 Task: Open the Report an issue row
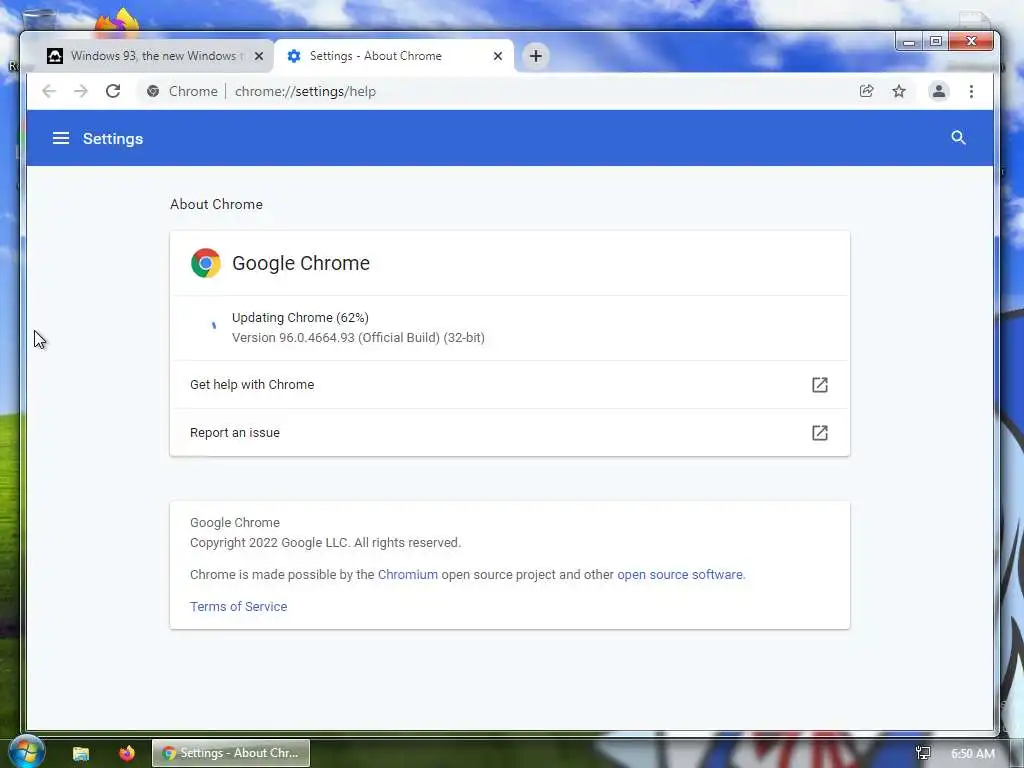click(x=509, y=432)
